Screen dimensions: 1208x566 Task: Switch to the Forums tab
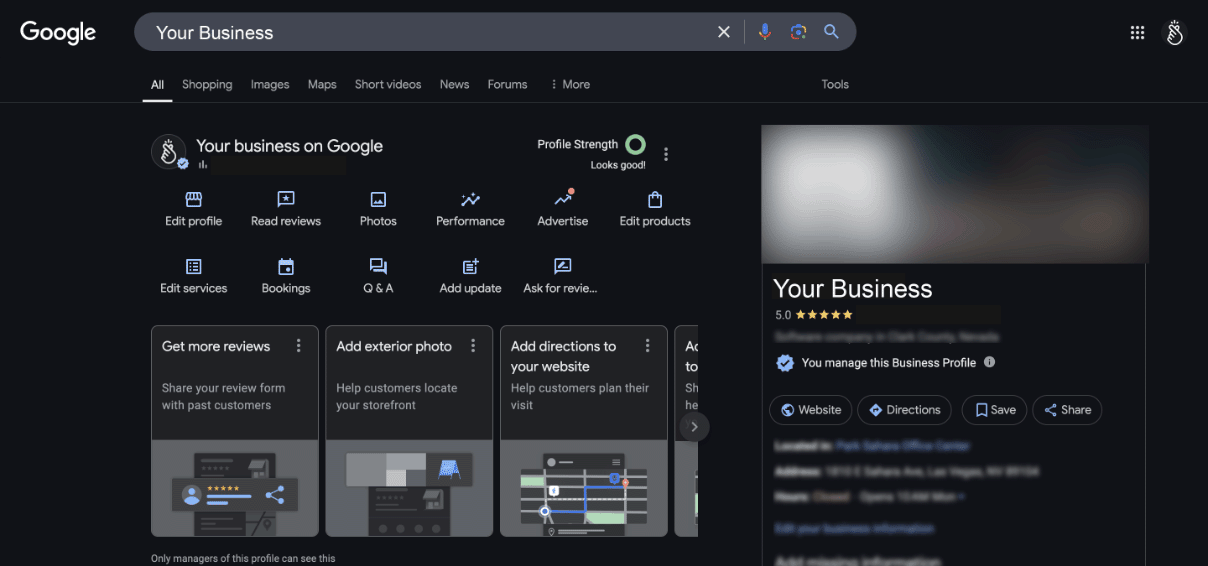tap(507, 84)
